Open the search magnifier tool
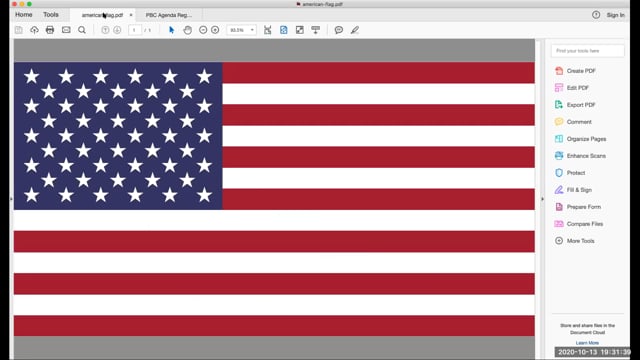640x360 pixels. [x=82, y=30]
